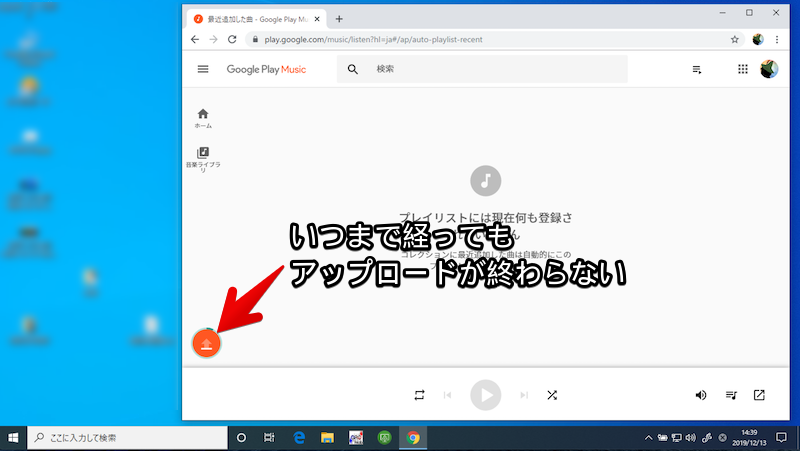The image size is (800, 451).
Task: Open the queue list icon in header
Action: pos(697,69)
